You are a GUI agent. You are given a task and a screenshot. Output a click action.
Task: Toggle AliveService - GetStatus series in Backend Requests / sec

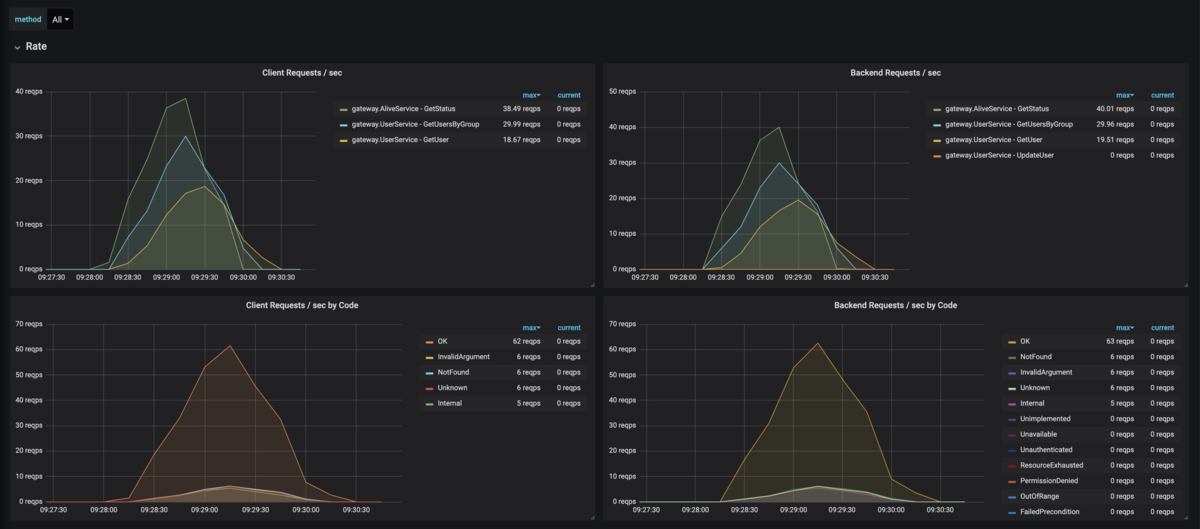(997, 108)
